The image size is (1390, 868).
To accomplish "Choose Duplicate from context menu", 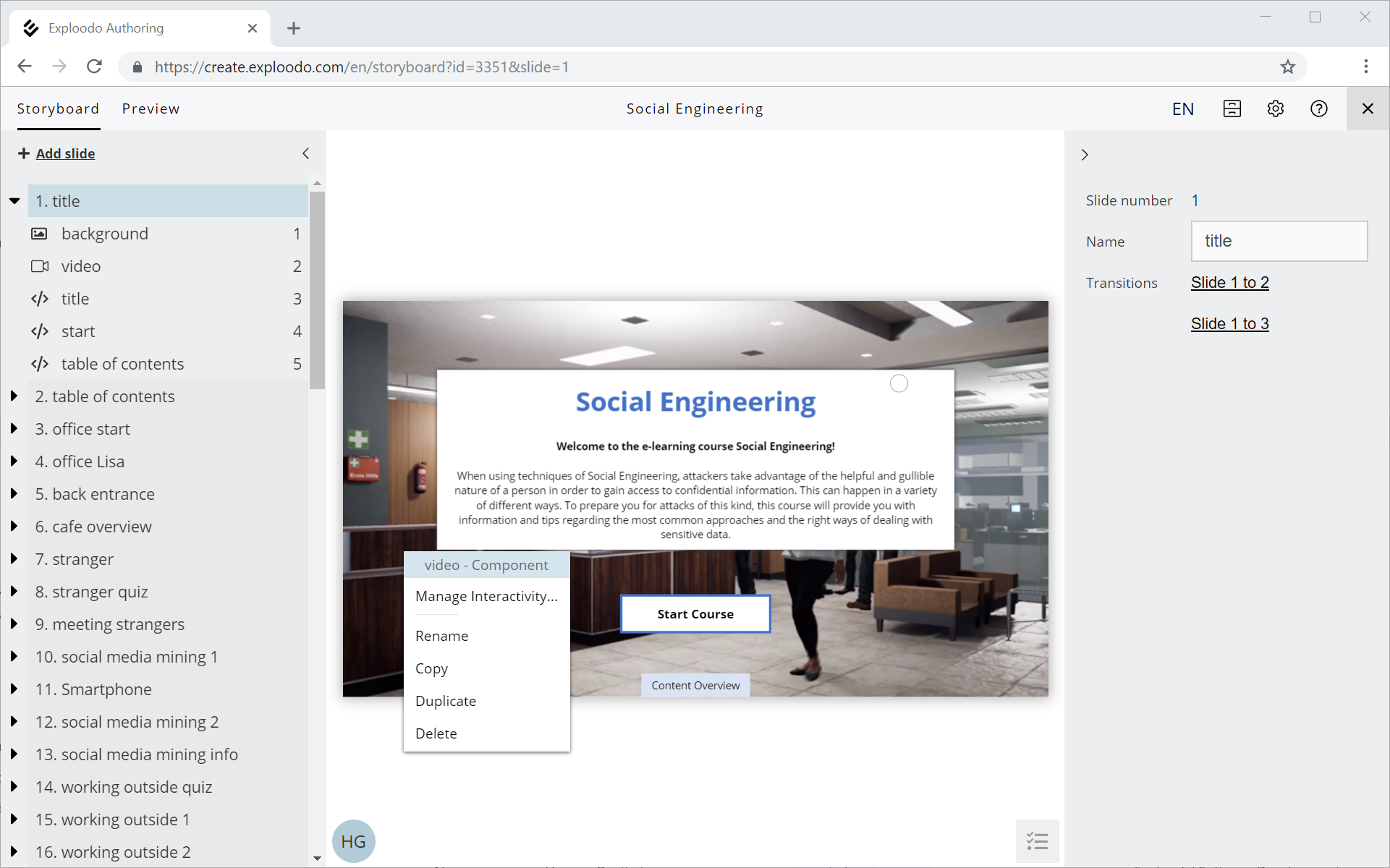I will [446, 701].
